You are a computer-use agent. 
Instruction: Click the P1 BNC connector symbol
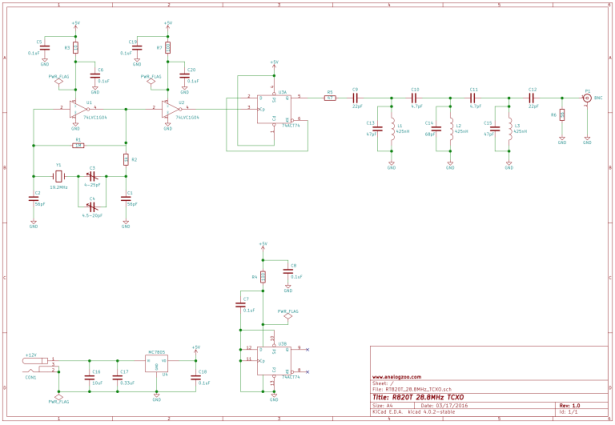[587, 98]
